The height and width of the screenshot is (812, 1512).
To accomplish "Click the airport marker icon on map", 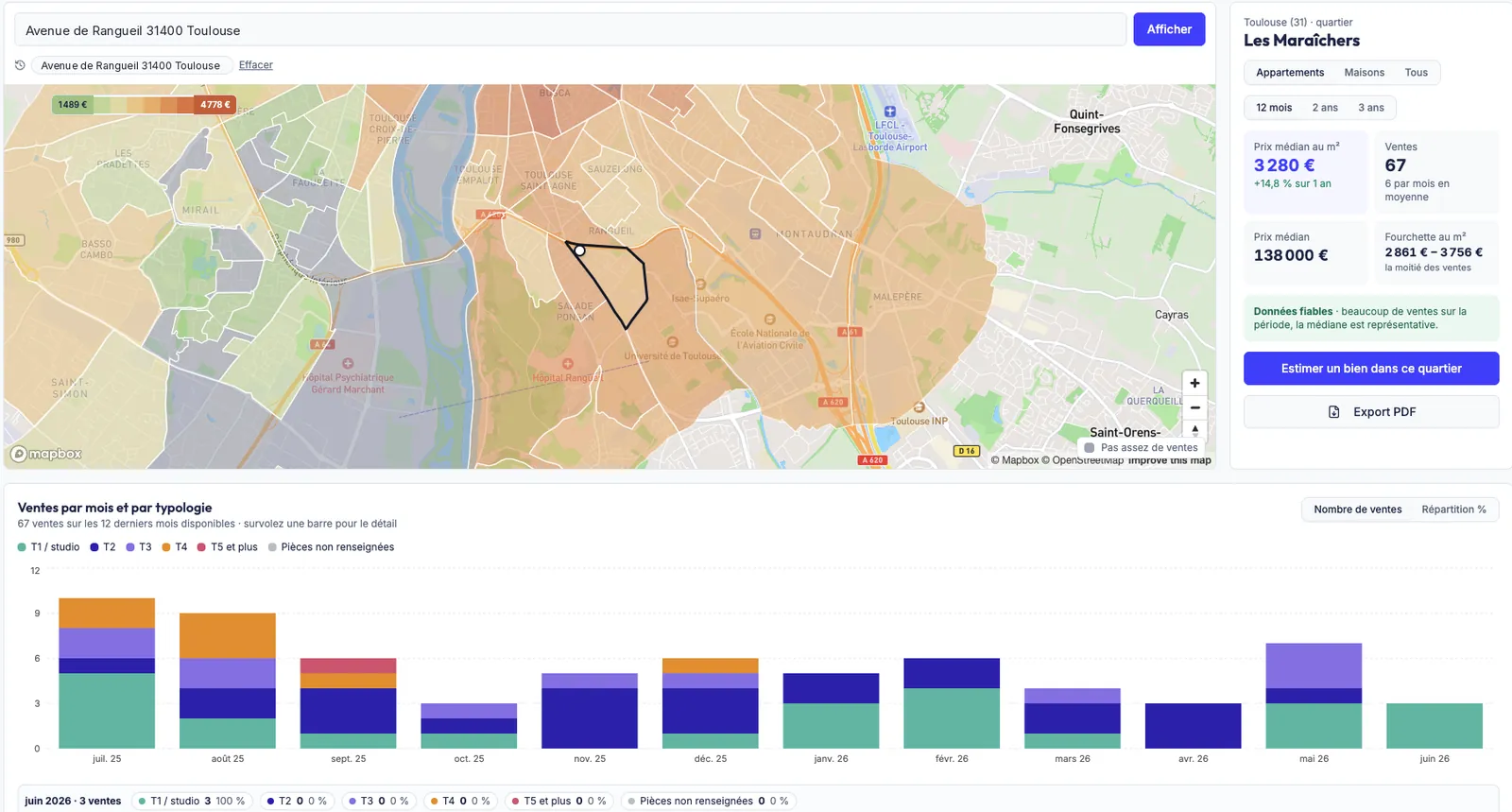I will tap(889, 112).
